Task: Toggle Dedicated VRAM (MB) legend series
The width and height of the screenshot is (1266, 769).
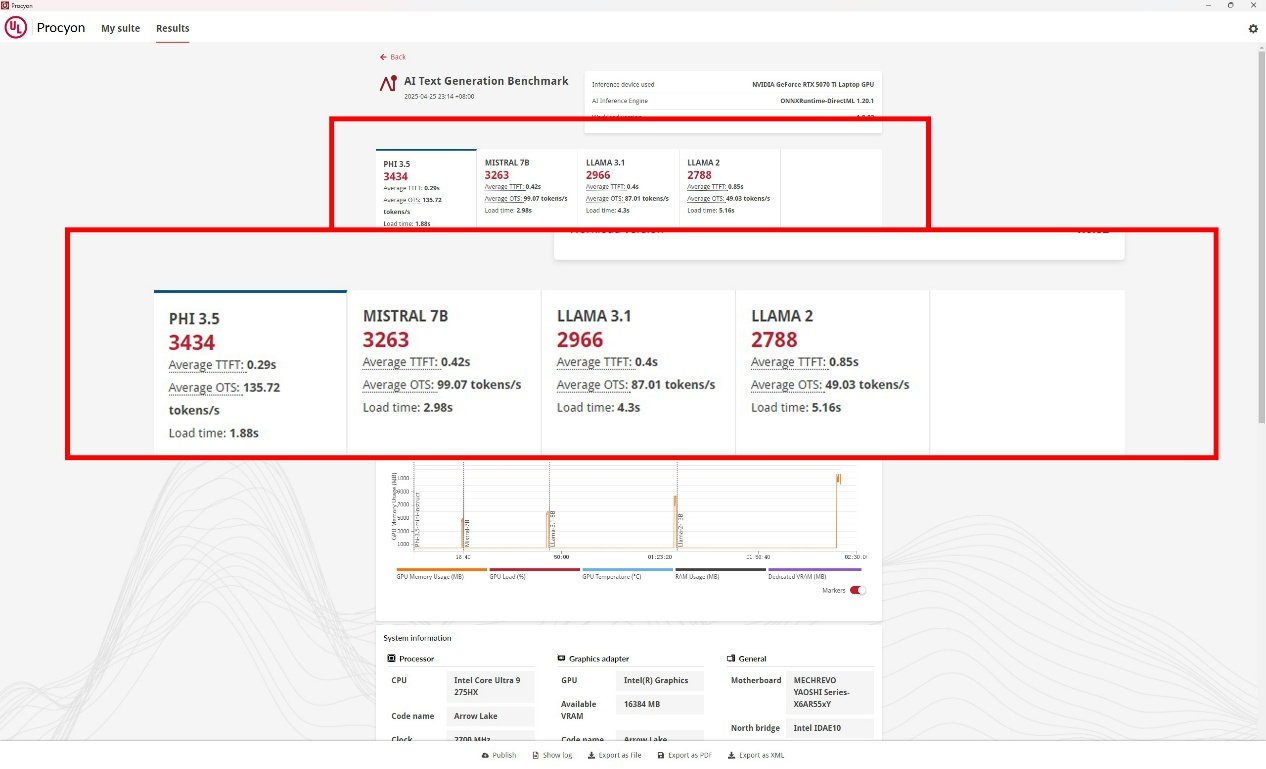Action: tap(813, 574)
